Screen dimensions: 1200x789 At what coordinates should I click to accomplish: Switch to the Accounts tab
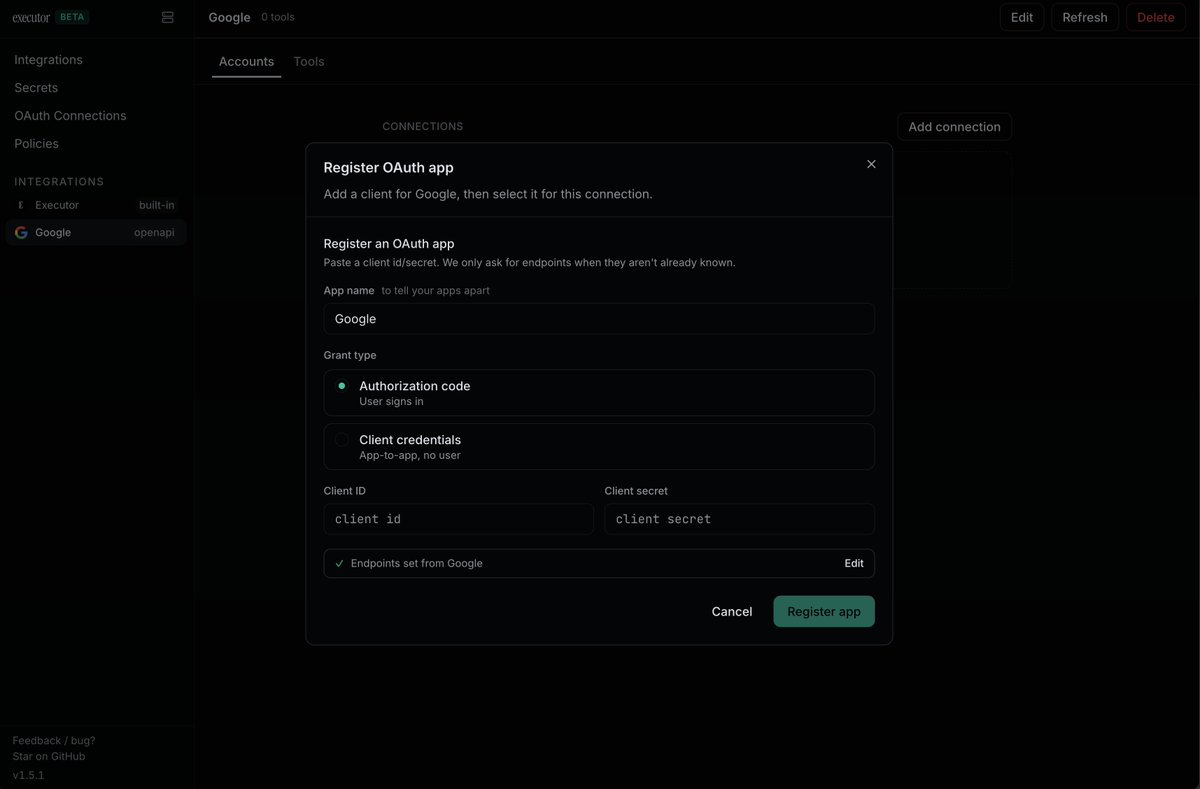pyautogui.click(x=246, y=61)
